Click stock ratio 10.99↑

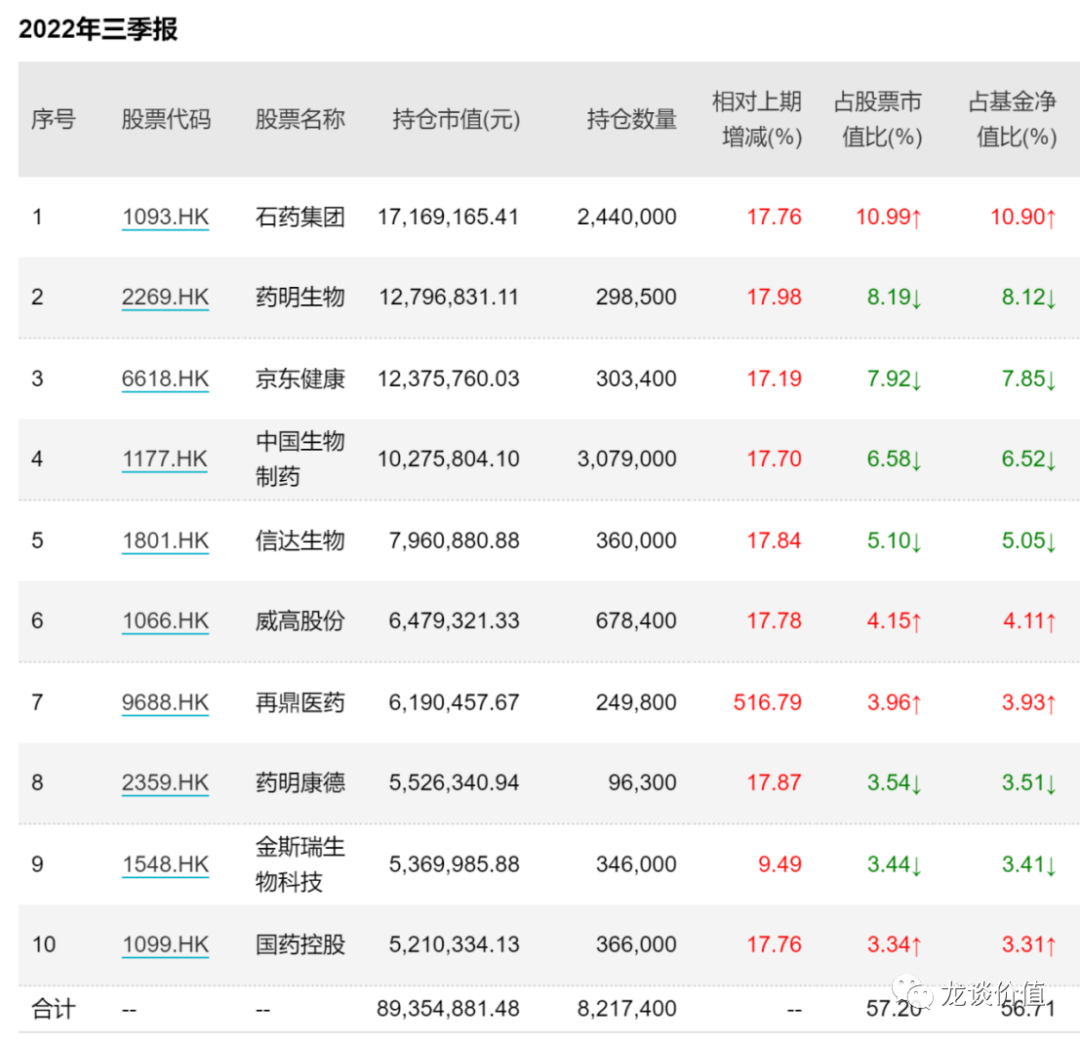coord(889,217)
